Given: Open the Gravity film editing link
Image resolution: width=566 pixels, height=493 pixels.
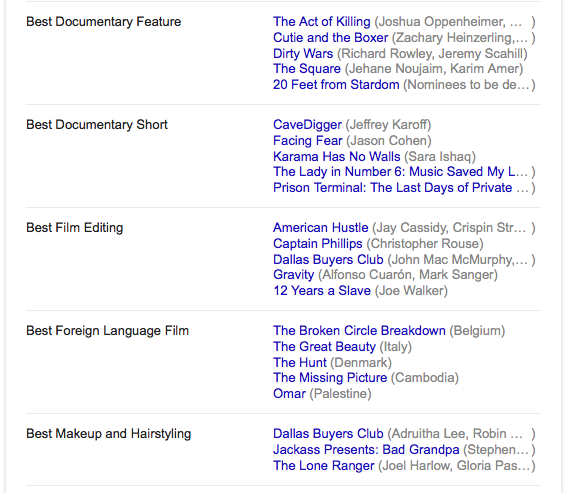Looking at the screenshot, I should coord(293,275).
